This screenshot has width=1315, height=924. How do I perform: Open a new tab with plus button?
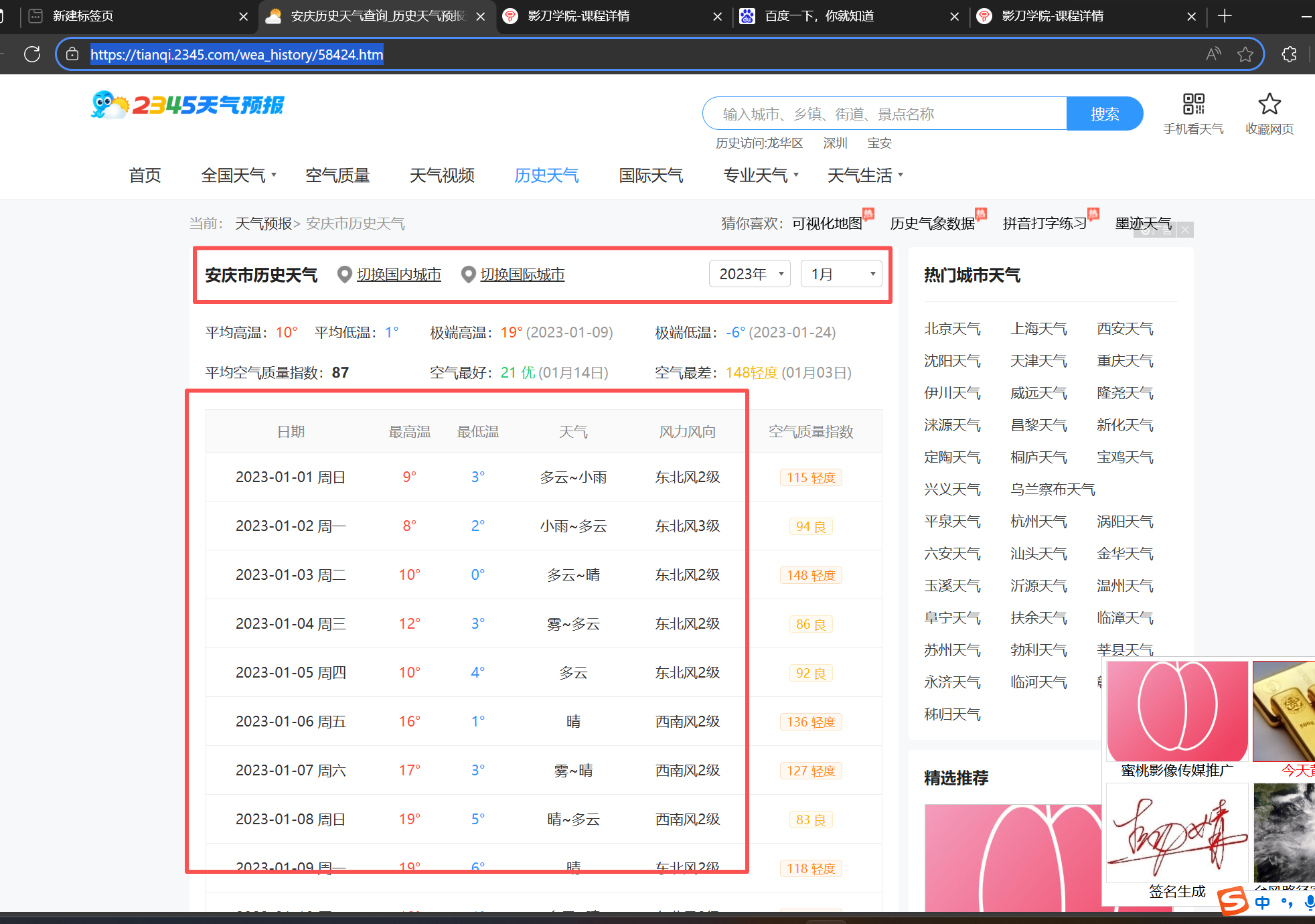pos(1225,16)
